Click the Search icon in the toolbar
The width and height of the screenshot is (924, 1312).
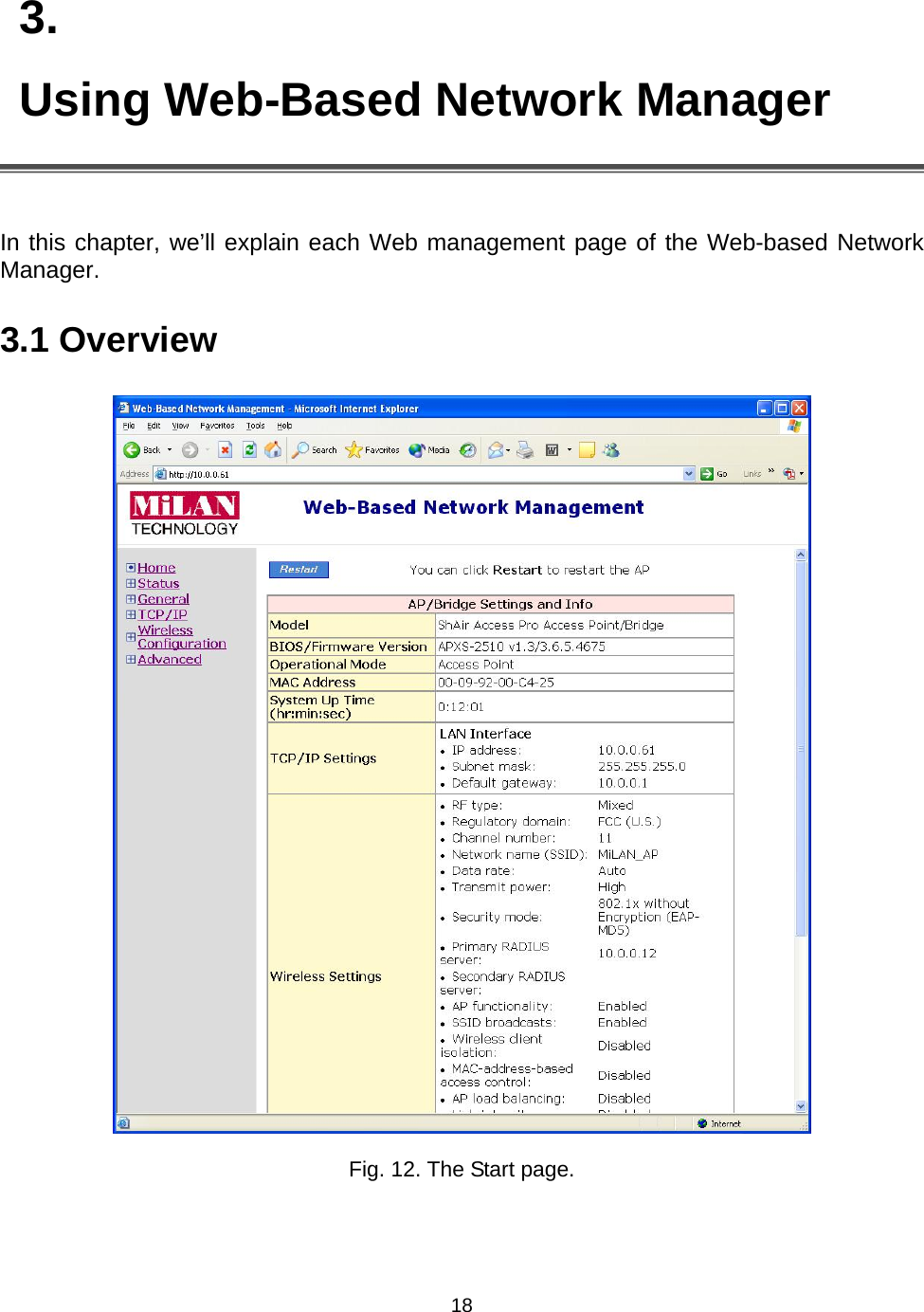300,449
